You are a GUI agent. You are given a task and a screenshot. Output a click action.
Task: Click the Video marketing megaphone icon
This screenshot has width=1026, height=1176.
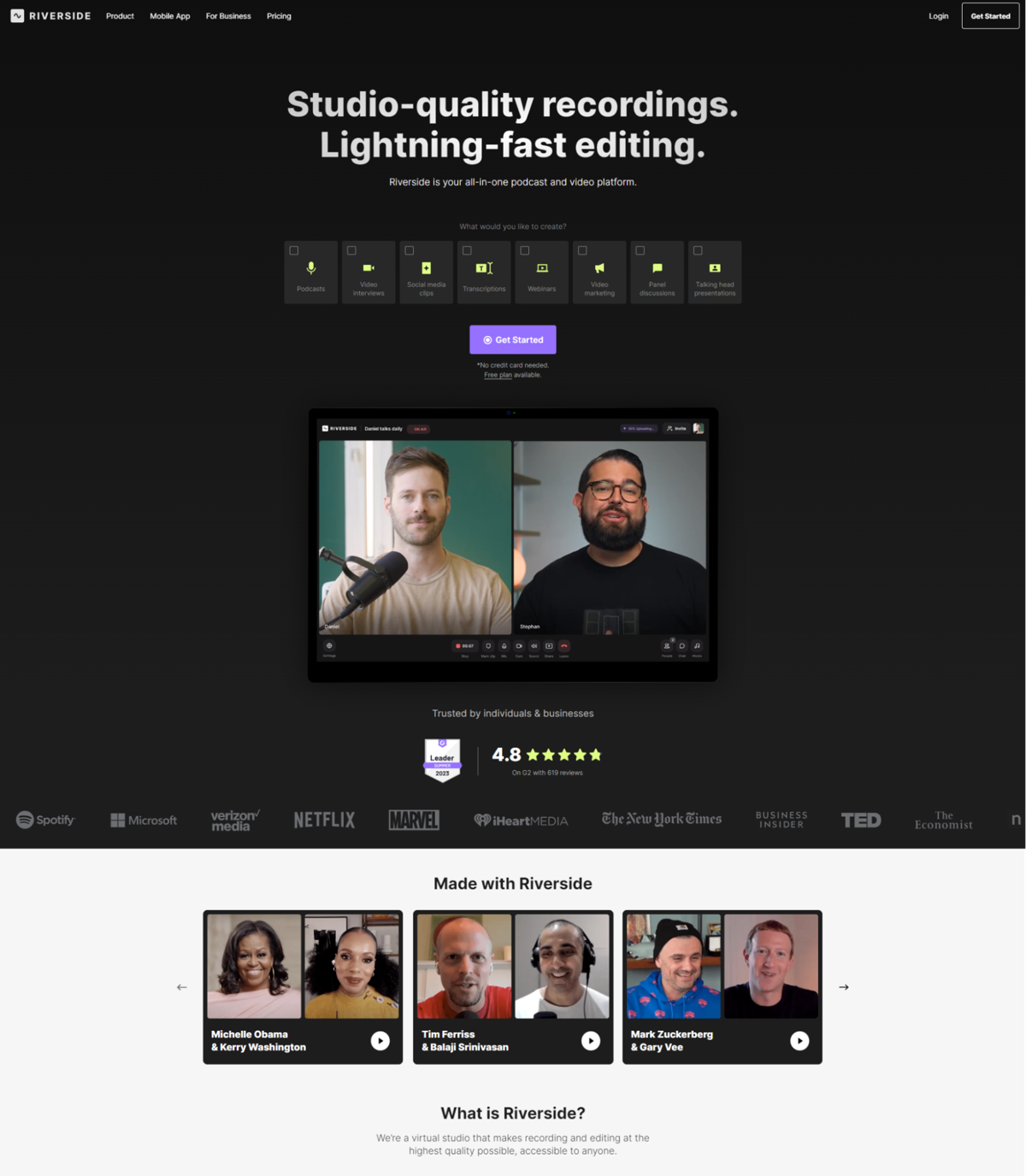pos(599,268)
